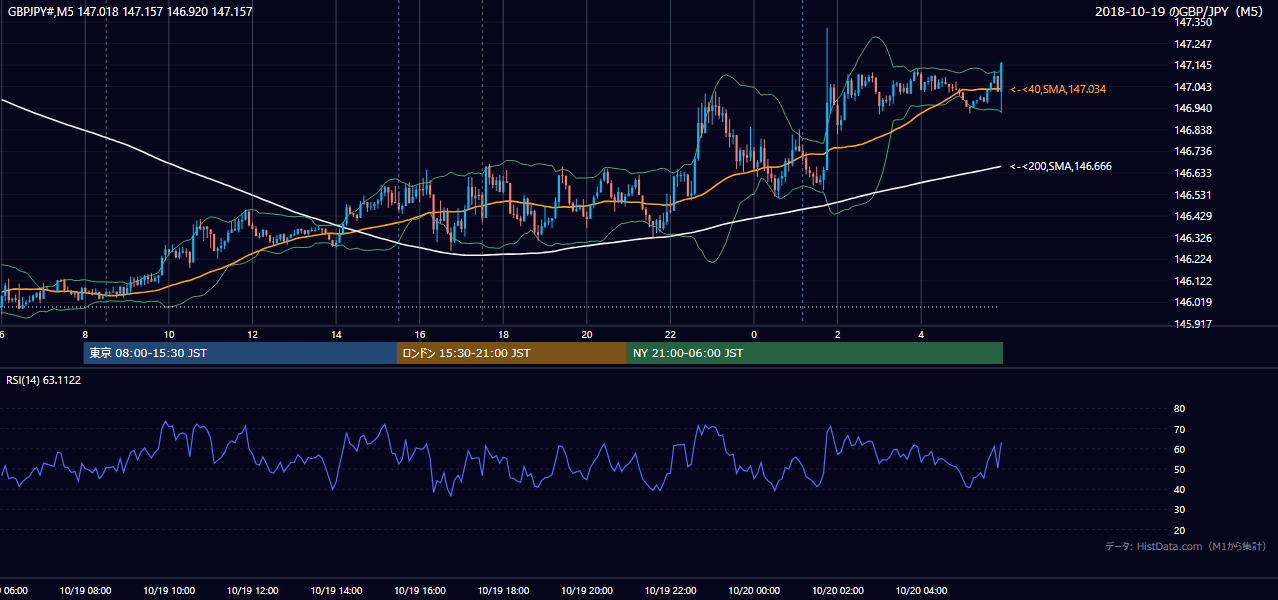Open the 'データ: HistData.com' source credit
The height and width of the screenshot is (600, 1278).
pyautogui.click(x=1186, y=546)
